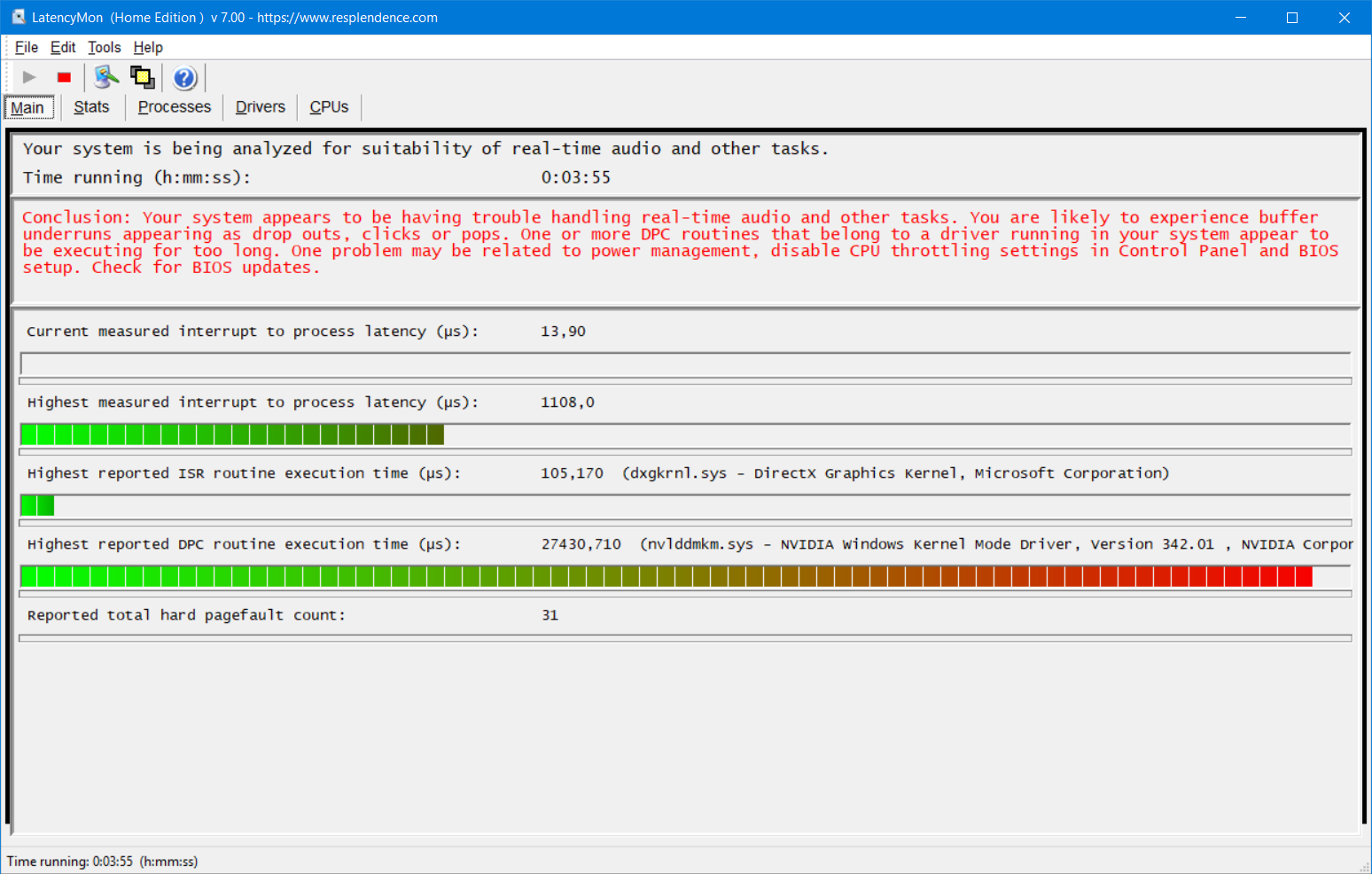Click the overlapping yellow squares copy icon
The width and height of the screenshot is (1372, 874).
[x=142, y=78]
